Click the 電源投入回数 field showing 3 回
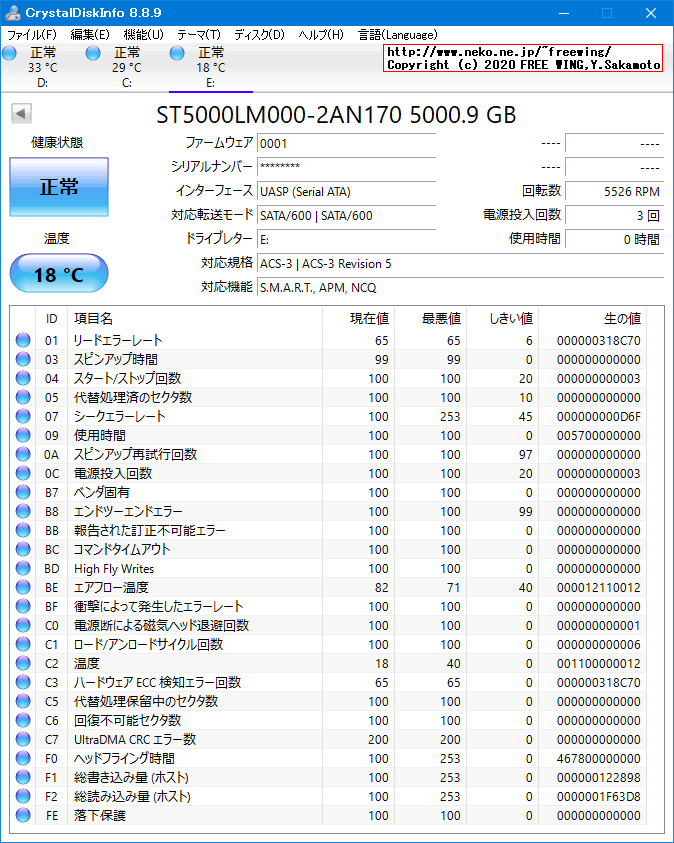This screenshot has width=674, height=843. (614, 215)
